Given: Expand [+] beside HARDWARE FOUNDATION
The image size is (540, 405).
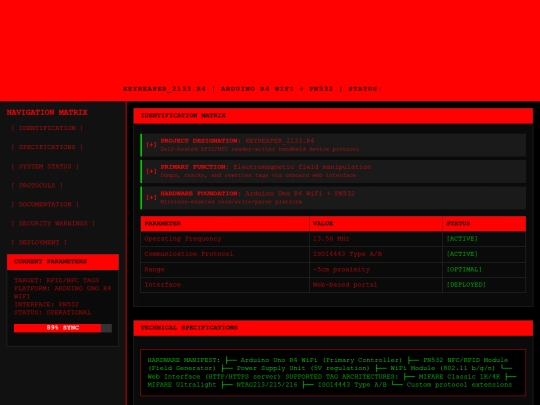Looking at the screenshot, I should 151,197.
